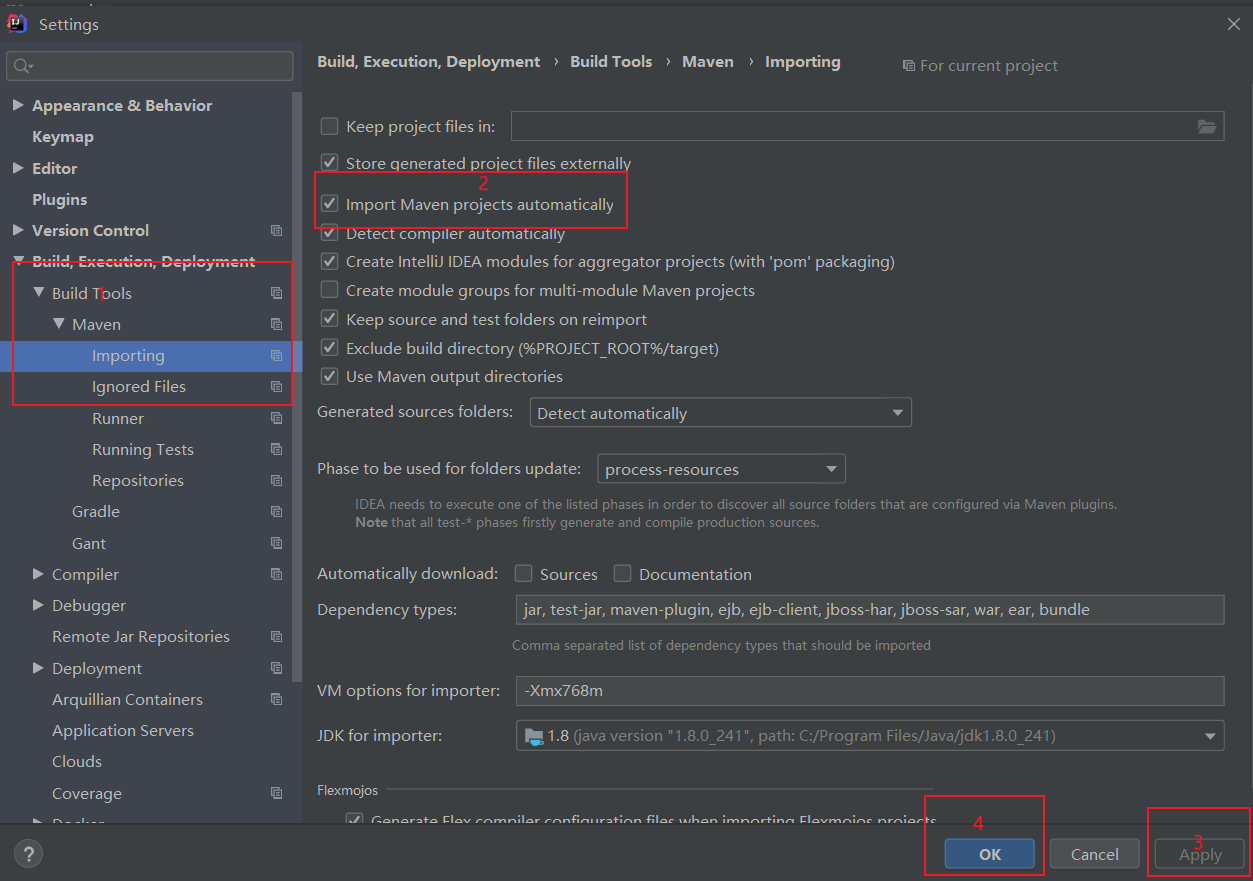Viewport: 1253px width, 881px height.
Task: Expand the Debugger tree node arrow
Action: pyautogui.click(x=38, y=605)
